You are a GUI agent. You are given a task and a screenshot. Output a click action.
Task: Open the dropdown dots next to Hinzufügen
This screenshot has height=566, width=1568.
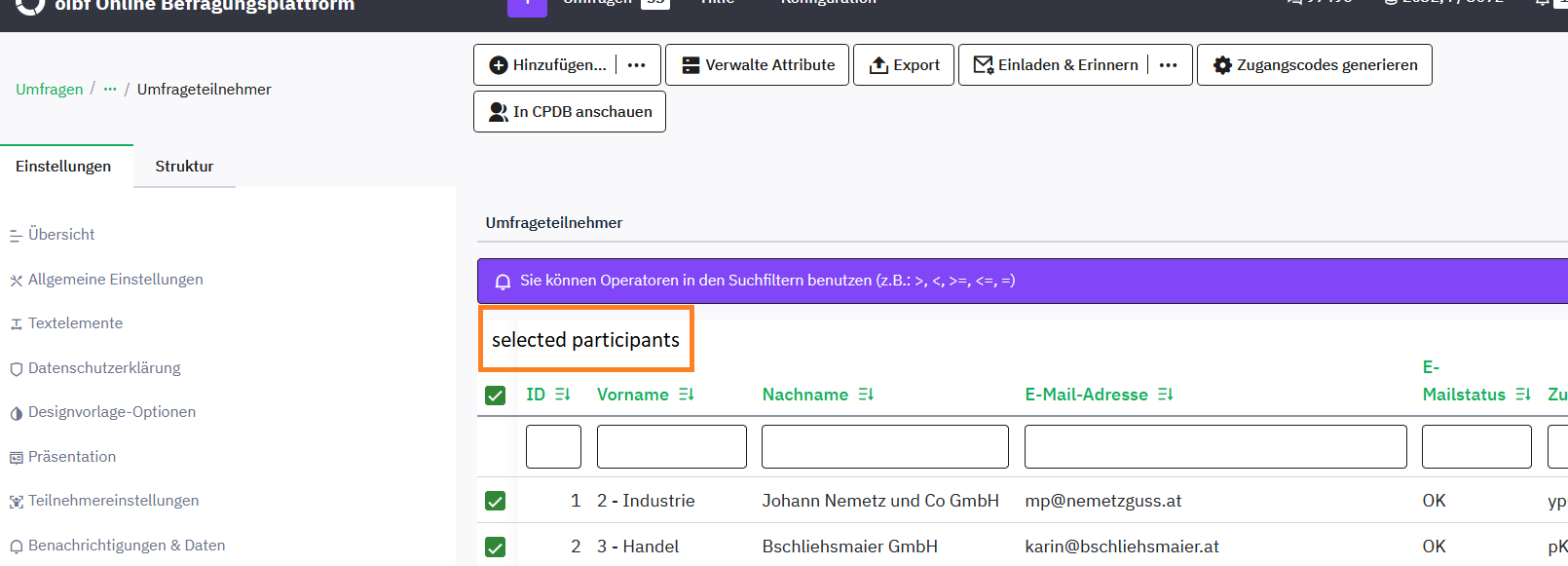click(x=637, y=65)
